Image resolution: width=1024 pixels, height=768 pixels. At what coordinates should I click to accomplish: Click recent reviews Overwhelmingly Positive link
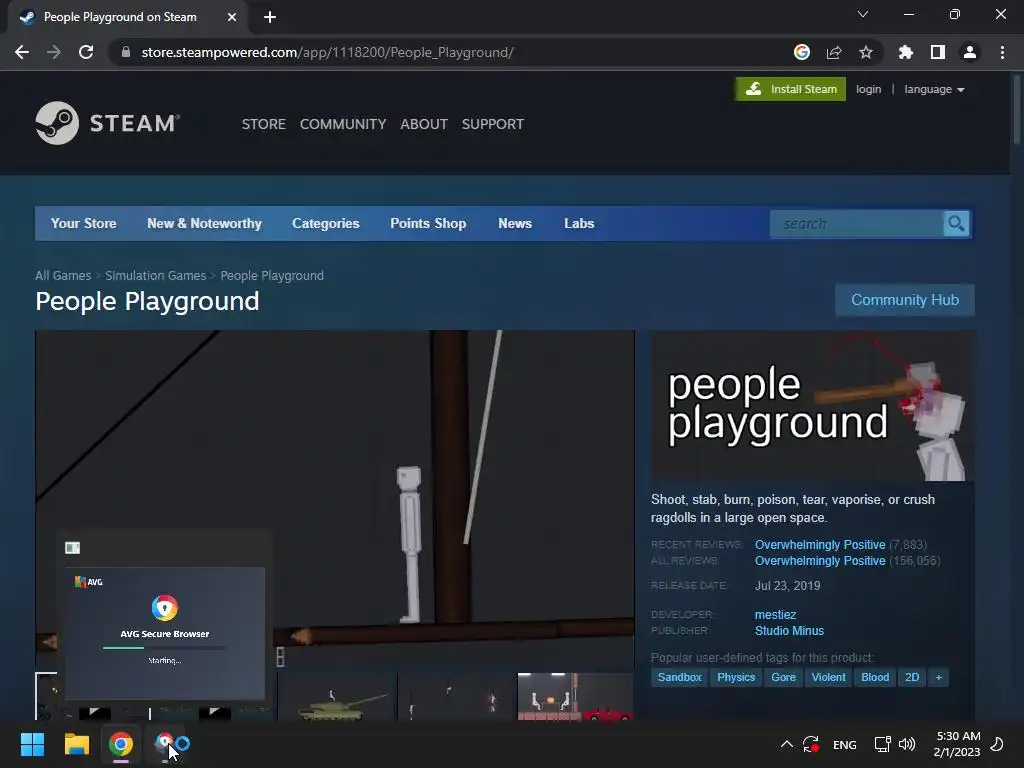click(x=820, y=545)
